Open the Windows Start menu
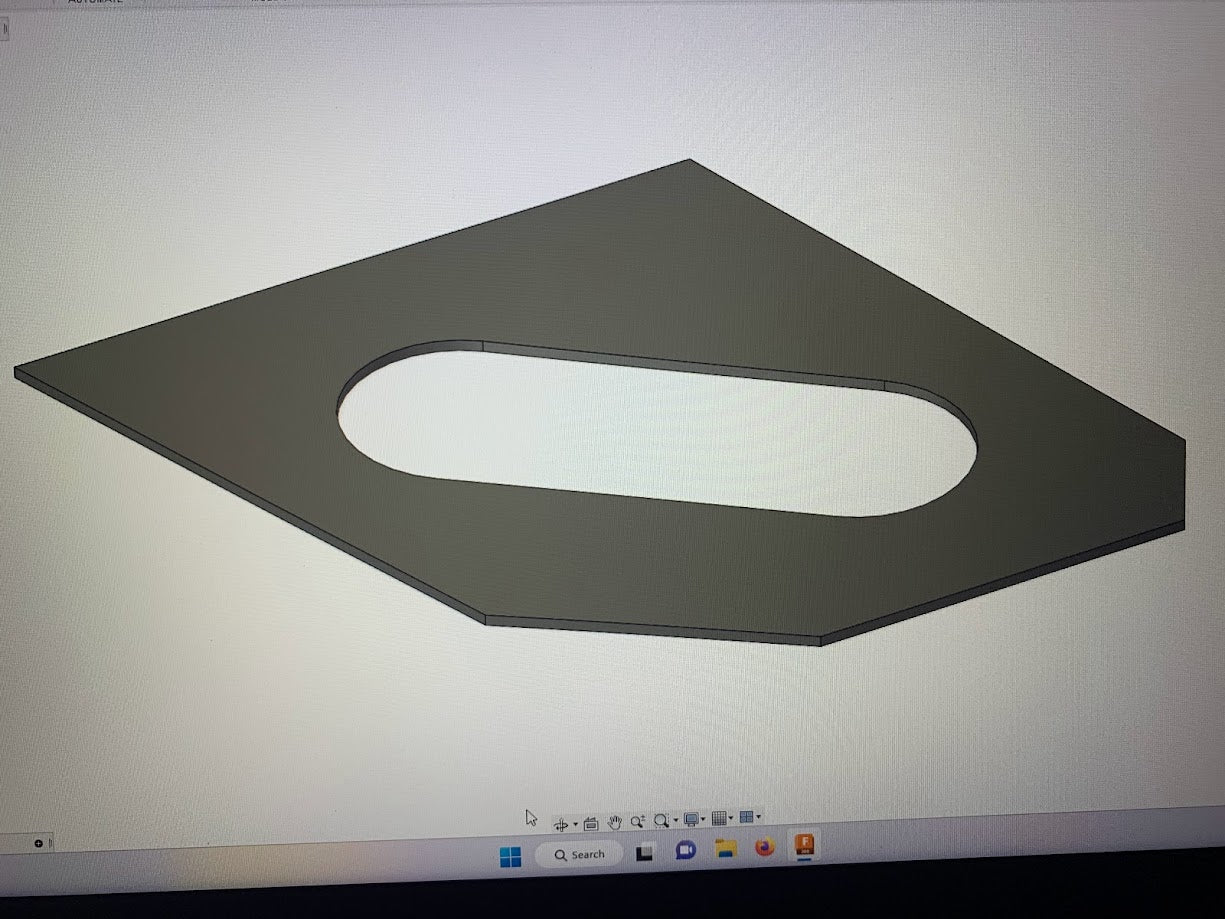 pos(510,857)
